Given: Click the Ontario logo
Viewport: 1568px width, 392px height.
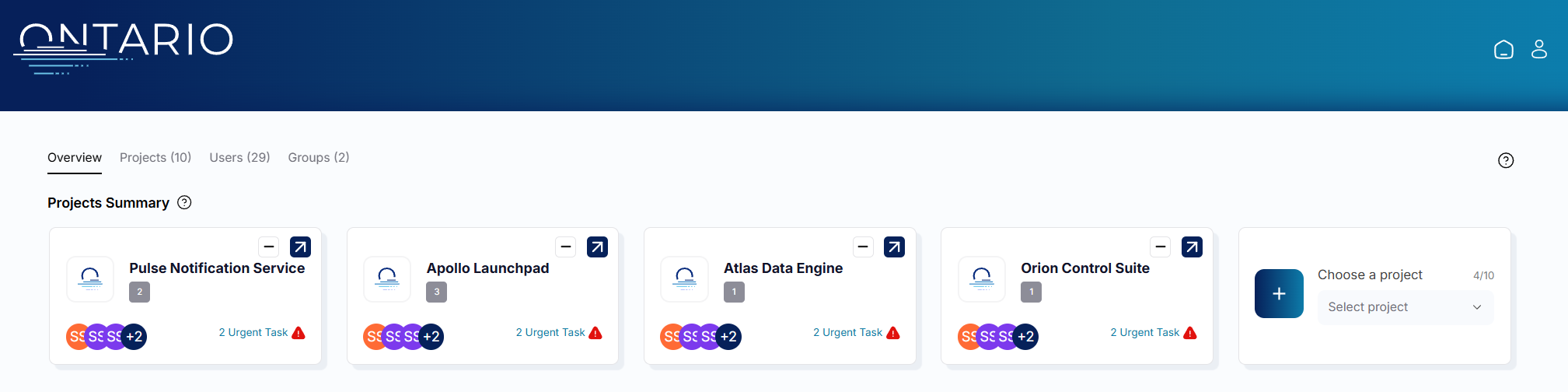Looking at the screenshot, I should (124, 48).
